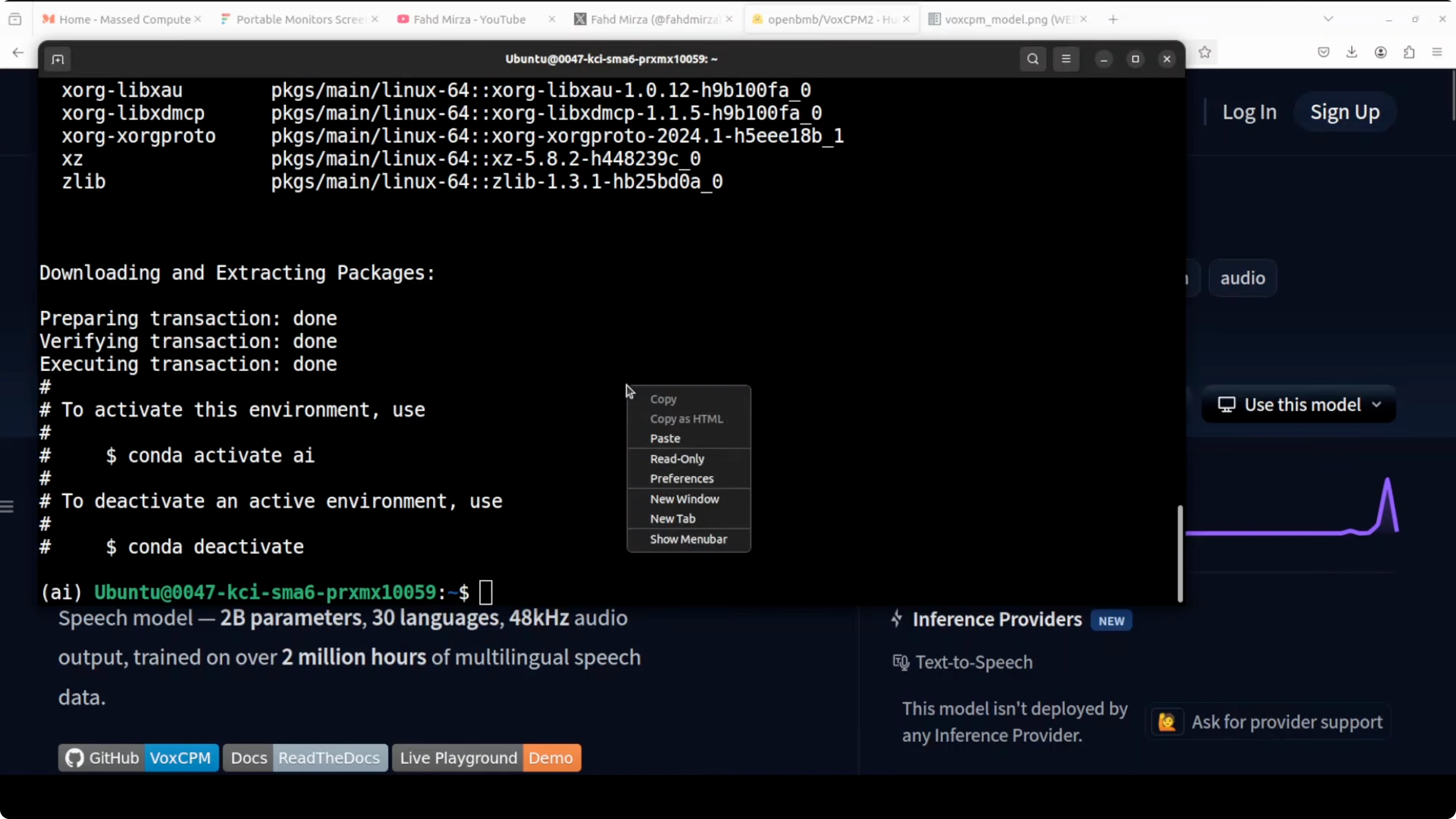The height and width of the screenshot is (819, 1456).
Task: Open the browser downloads icon
Action: 1352,53
